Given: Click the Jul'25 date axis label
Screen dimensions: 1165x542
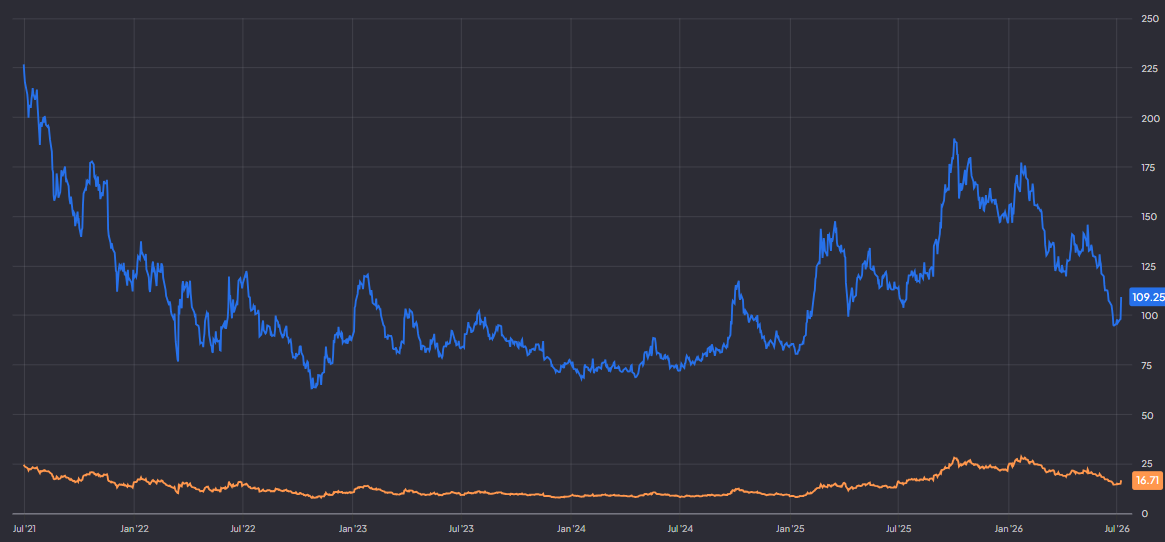Looking at the screenshot, I should point(898,529).
